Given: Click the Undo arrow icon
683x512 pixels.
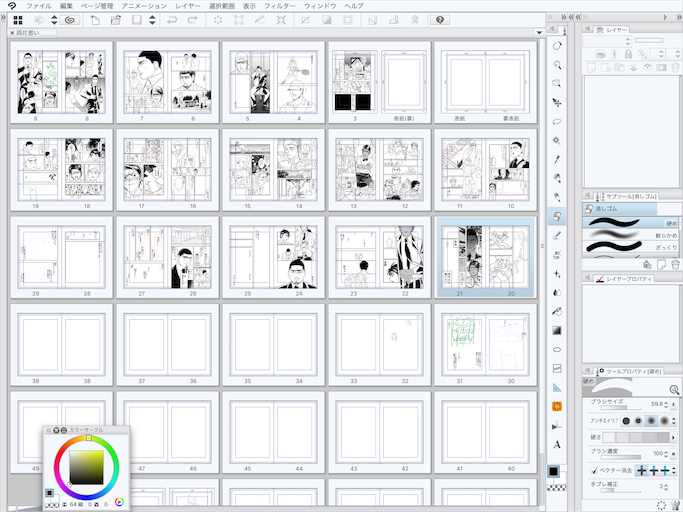Looking at the screenshot, I should tap(172, 20).
